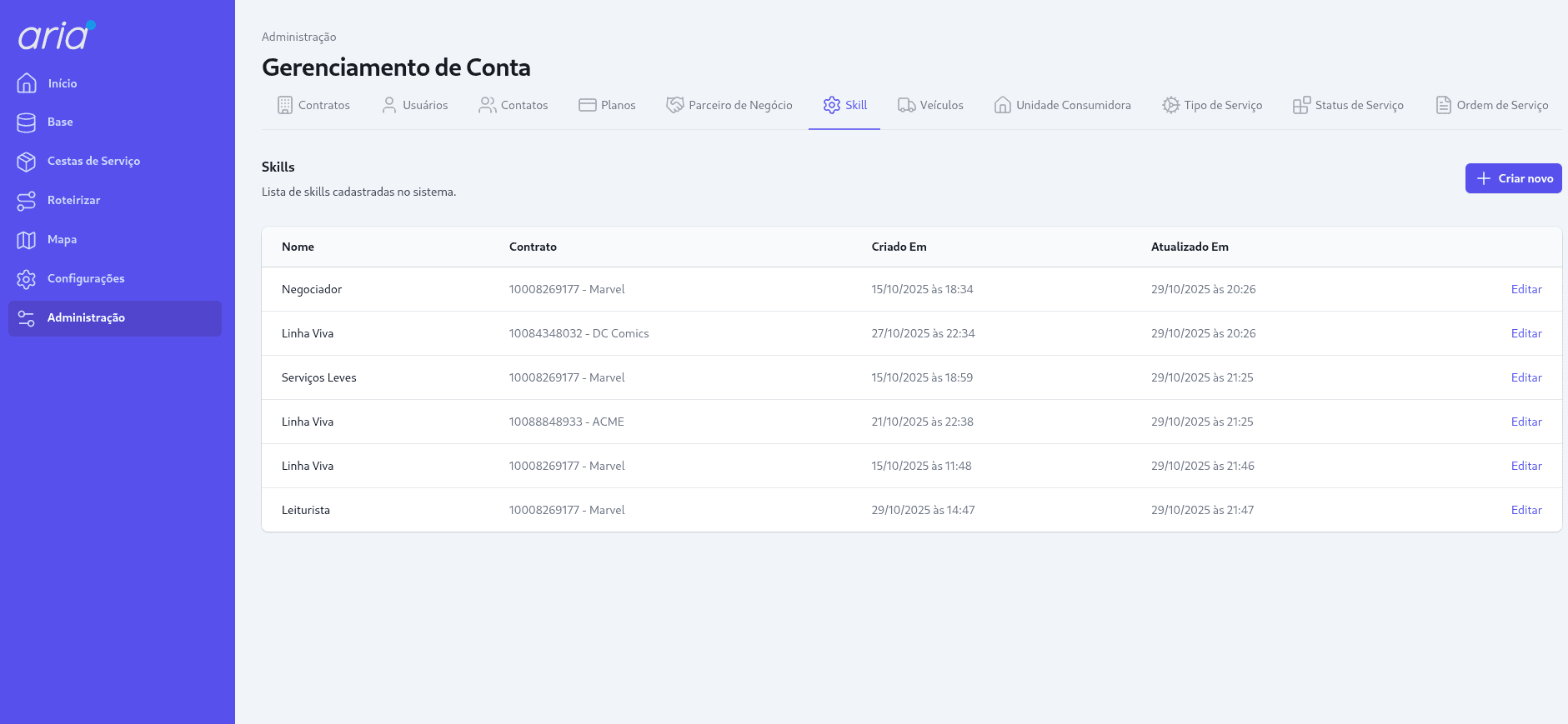The width and height of the screenshot is (1568, 724).
Task: Click the Configurações gear icon
Action: pyautogui.click(x=27, y=279)
